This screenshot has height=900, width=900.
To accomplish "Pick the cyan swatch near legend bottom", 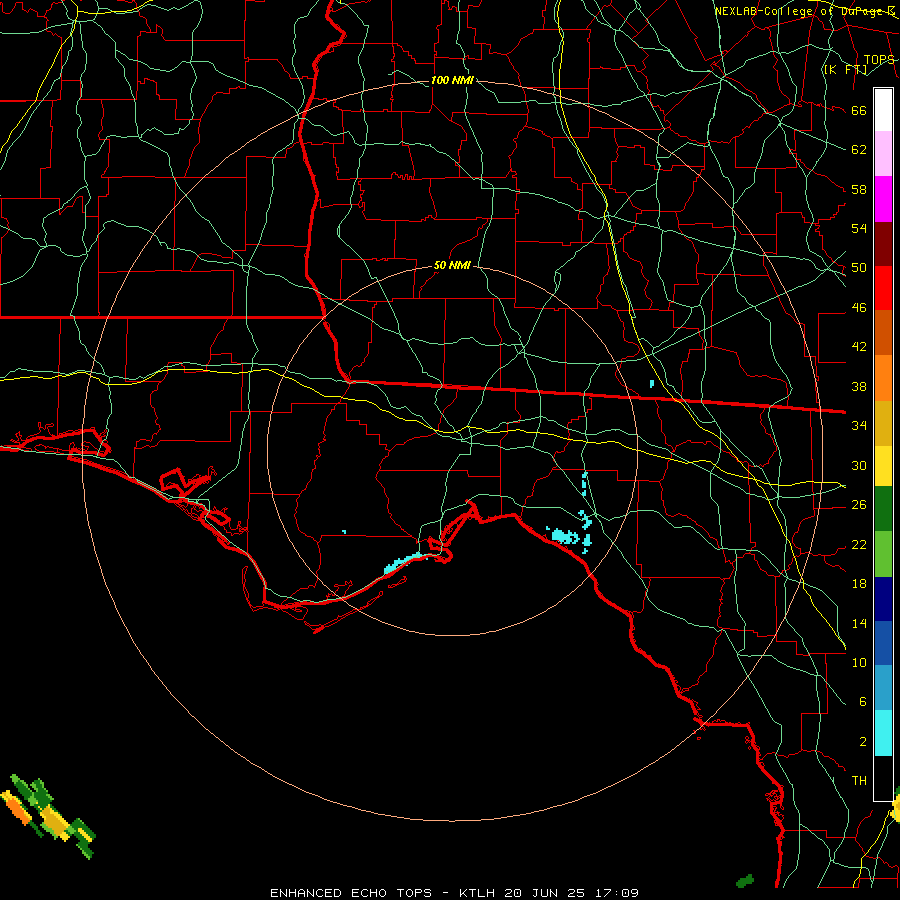I will (x=883, y=732).
